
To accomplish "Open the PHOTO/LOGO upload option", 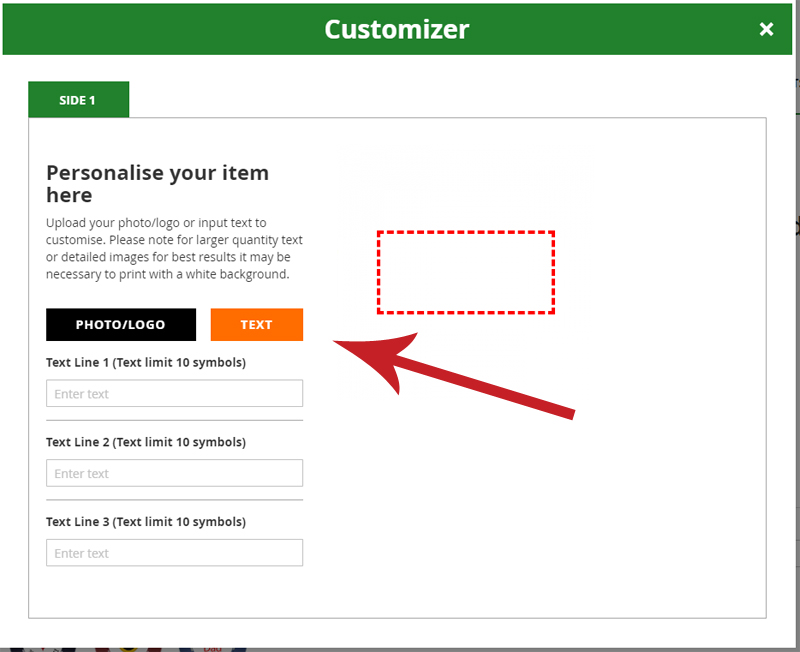I will tap(121, 324).
